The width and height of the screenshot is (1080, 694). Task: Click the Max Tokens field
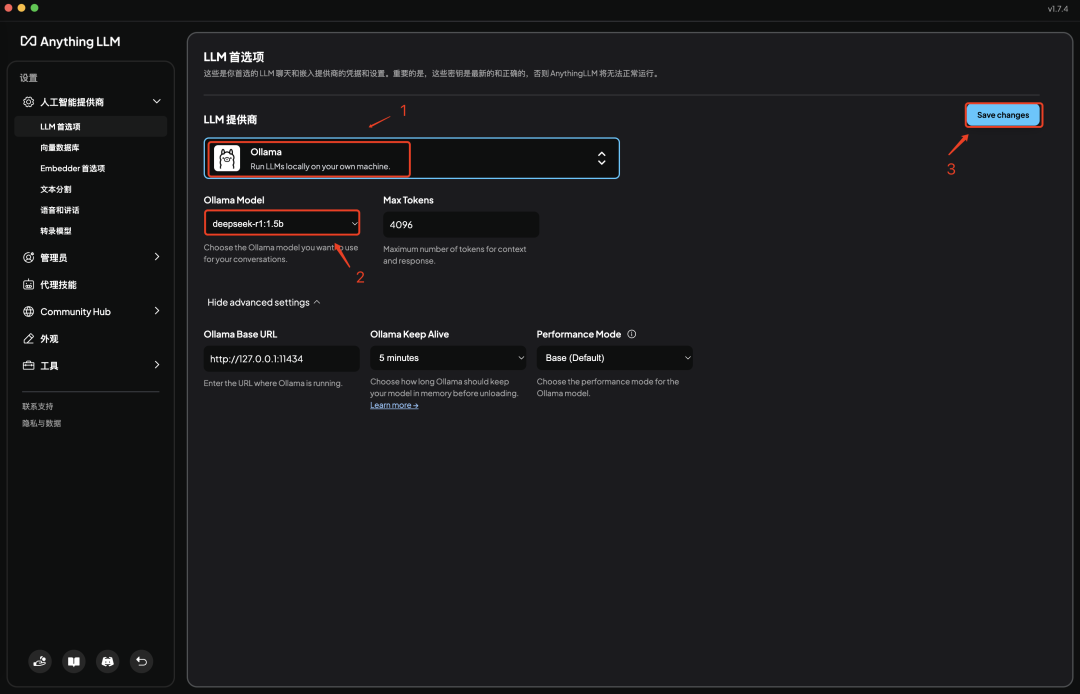pyautogui.click(x=461, y=224)
